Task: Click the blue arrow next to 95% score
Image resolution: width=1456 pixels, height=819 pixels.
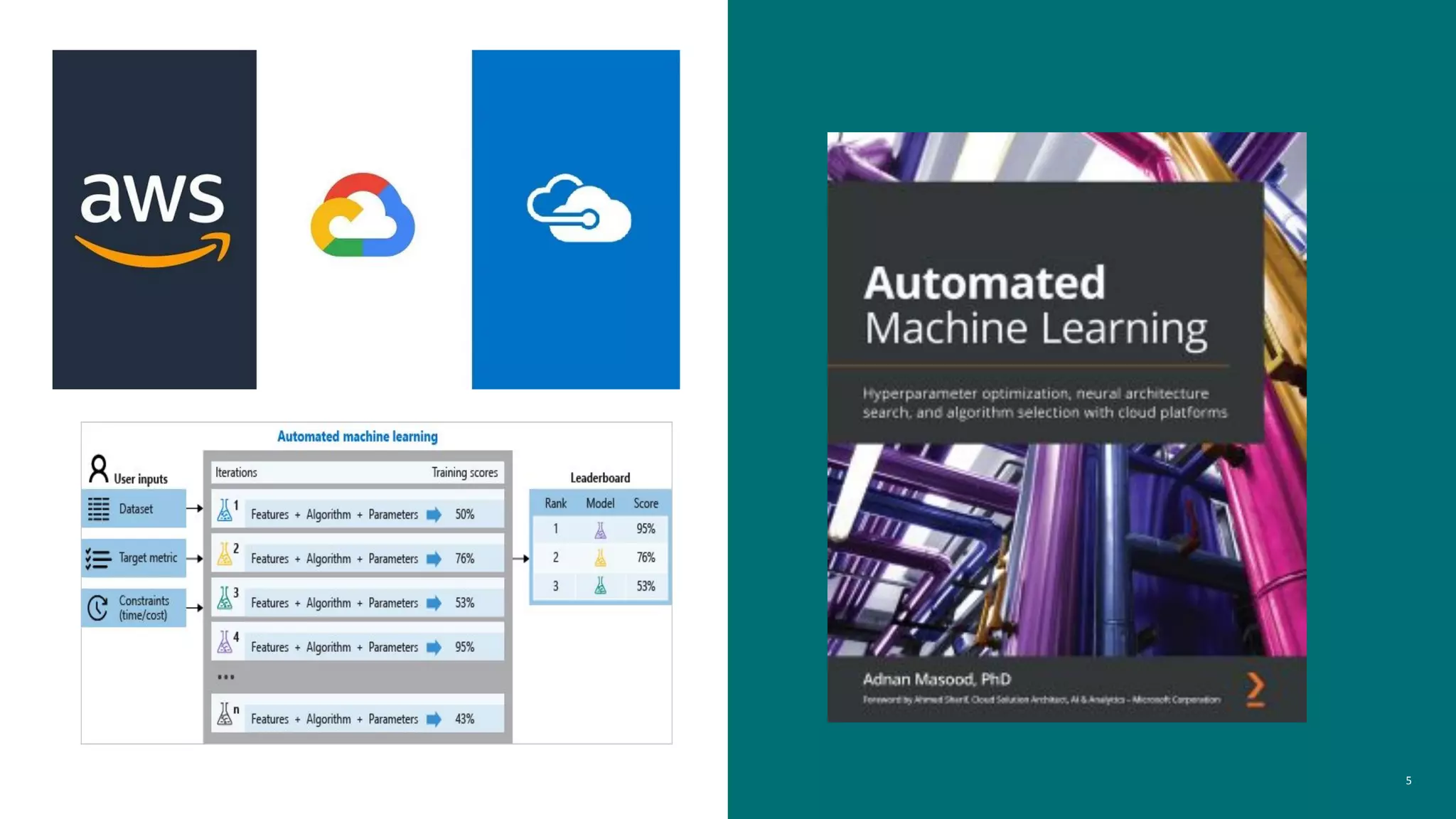Action: pos(434,647)
